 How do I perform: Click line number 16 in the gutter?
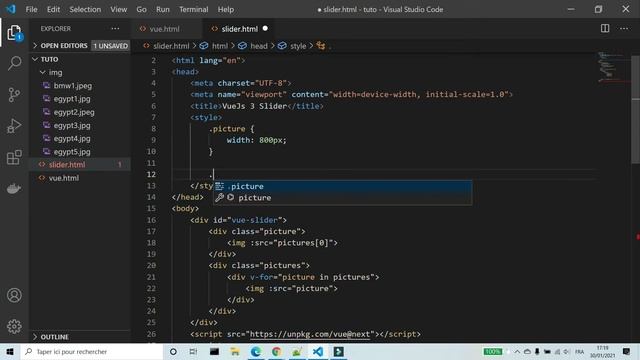[151, 220]
